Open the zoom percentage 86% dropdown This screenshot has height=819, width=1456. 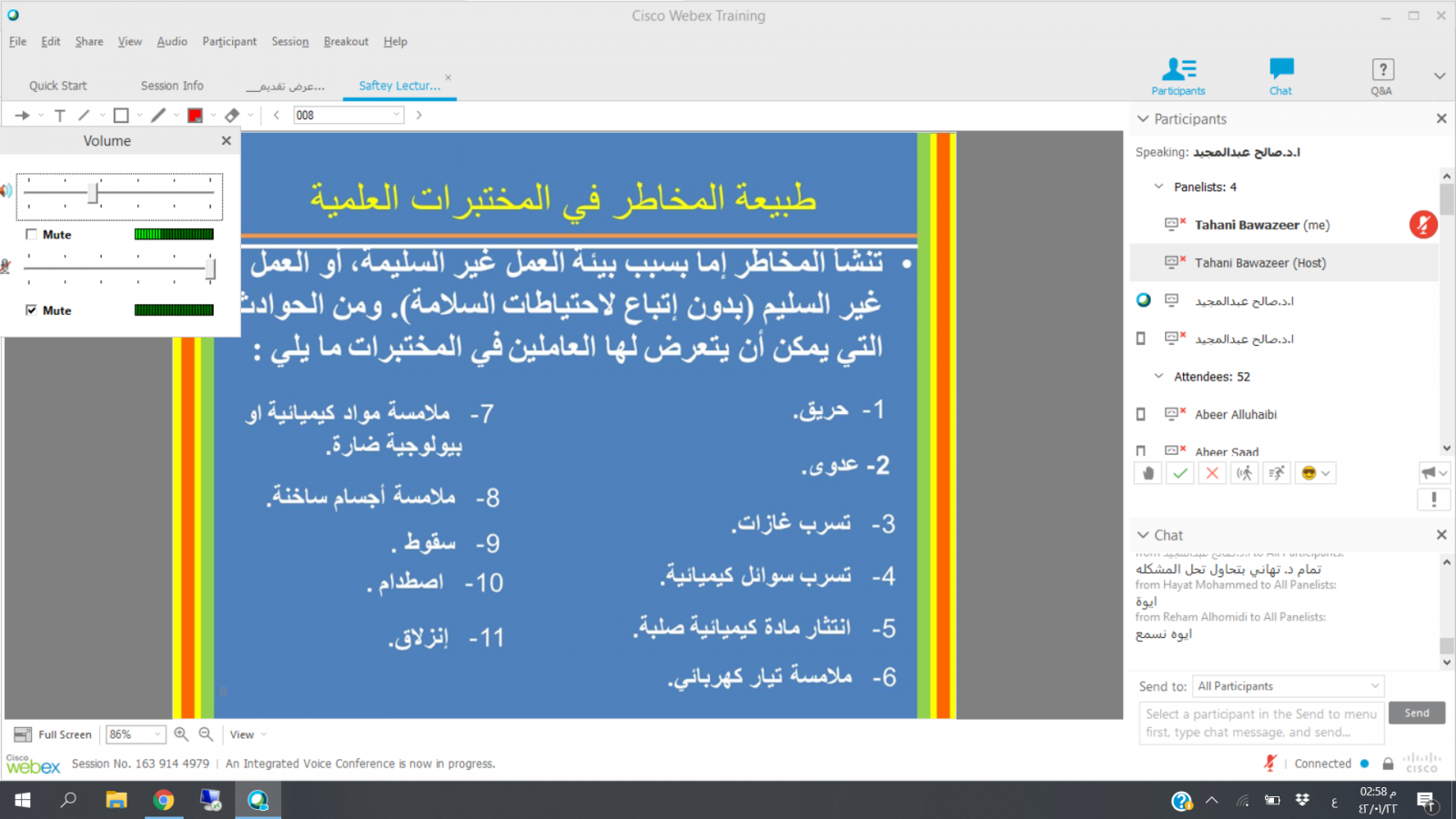click(157, 734)
